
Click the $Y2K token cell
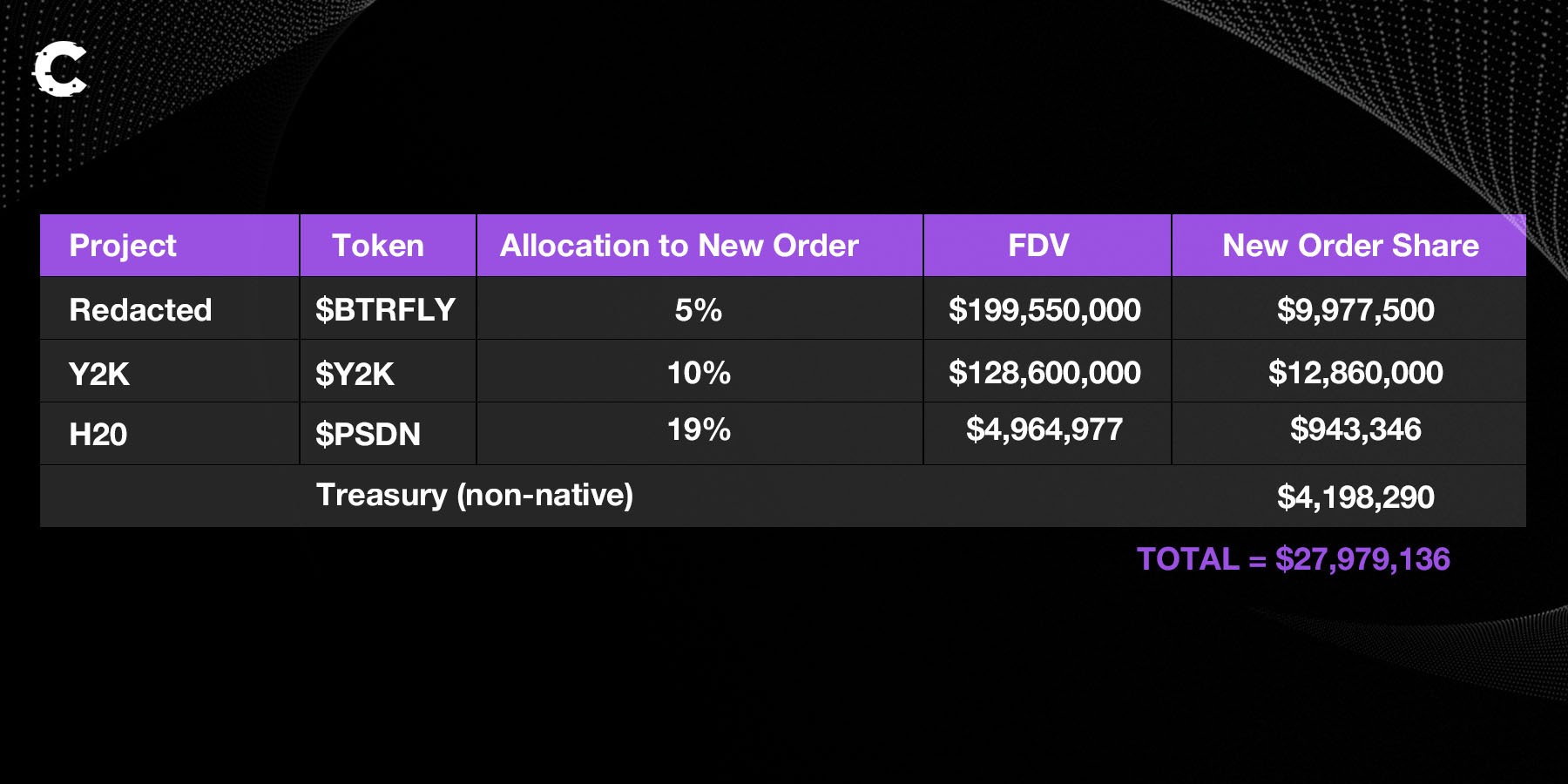click(x=355, y=375)
